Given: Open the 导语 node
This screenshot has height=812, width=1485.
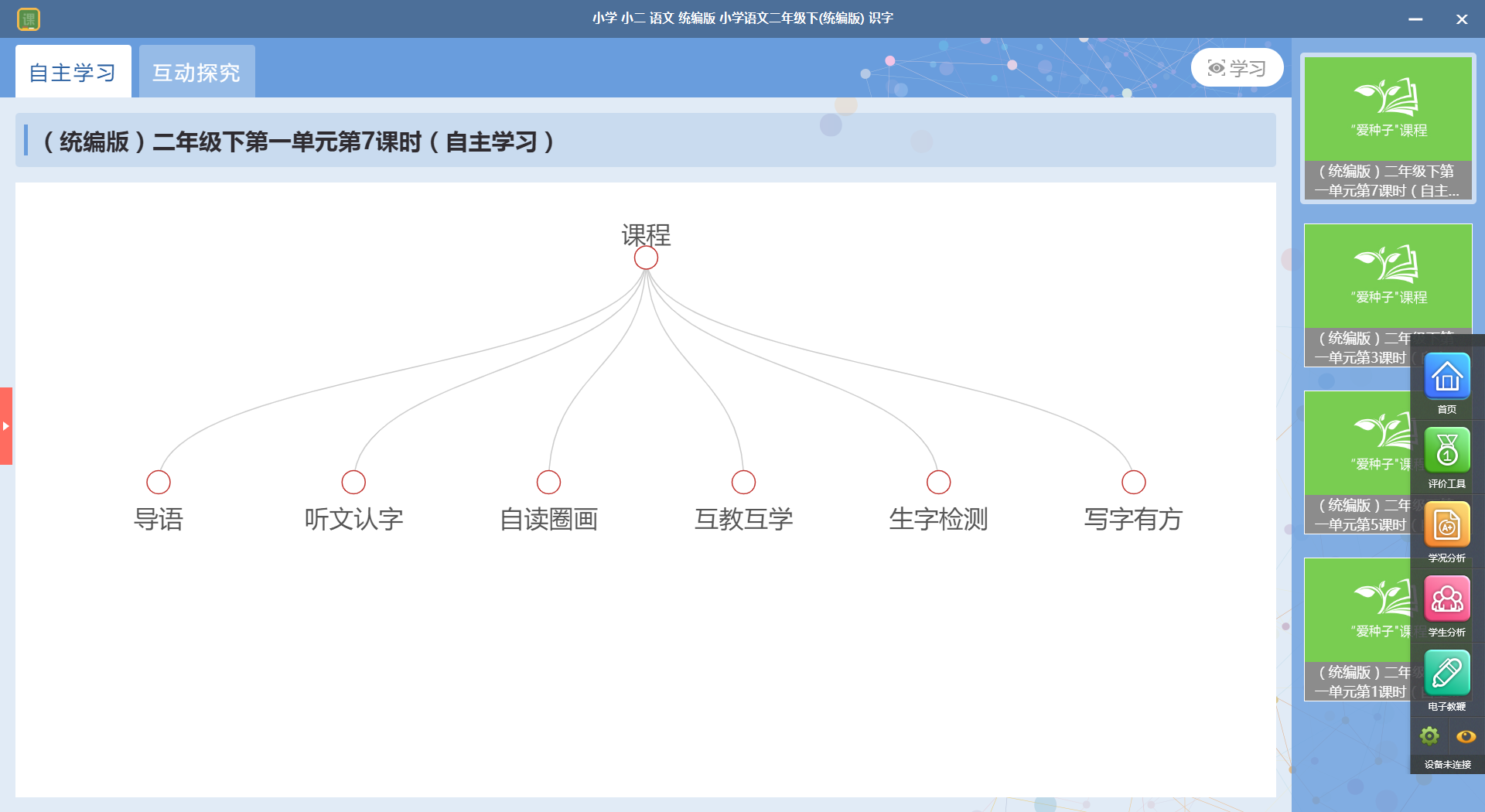Looking at the screenshot, I should 159,482.
